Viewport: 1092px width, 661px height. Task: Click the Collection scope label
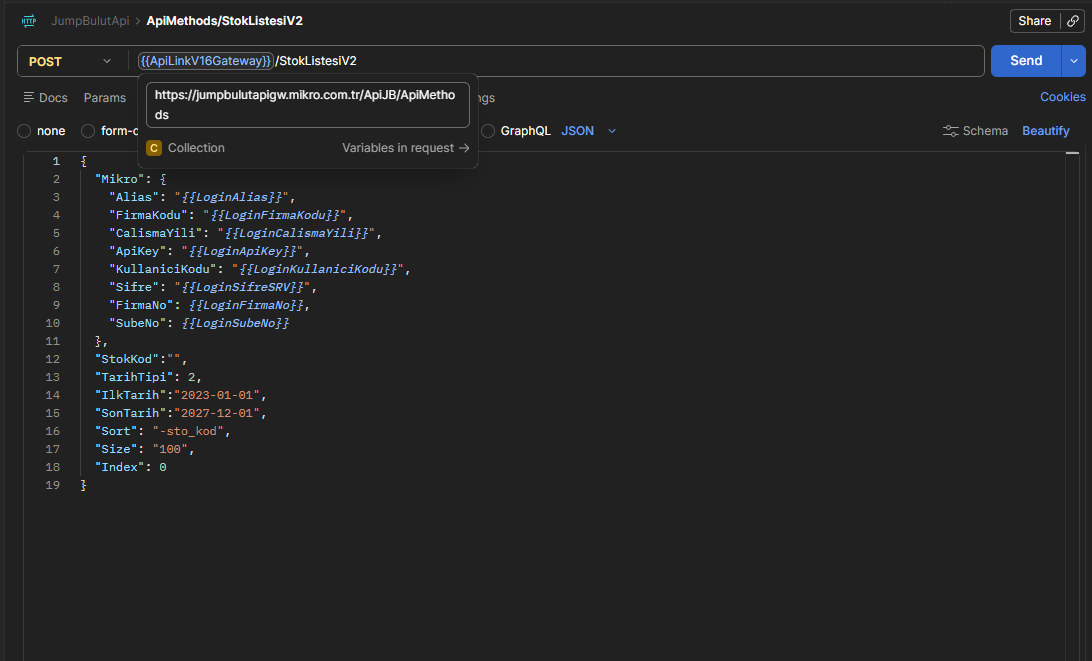196,148
